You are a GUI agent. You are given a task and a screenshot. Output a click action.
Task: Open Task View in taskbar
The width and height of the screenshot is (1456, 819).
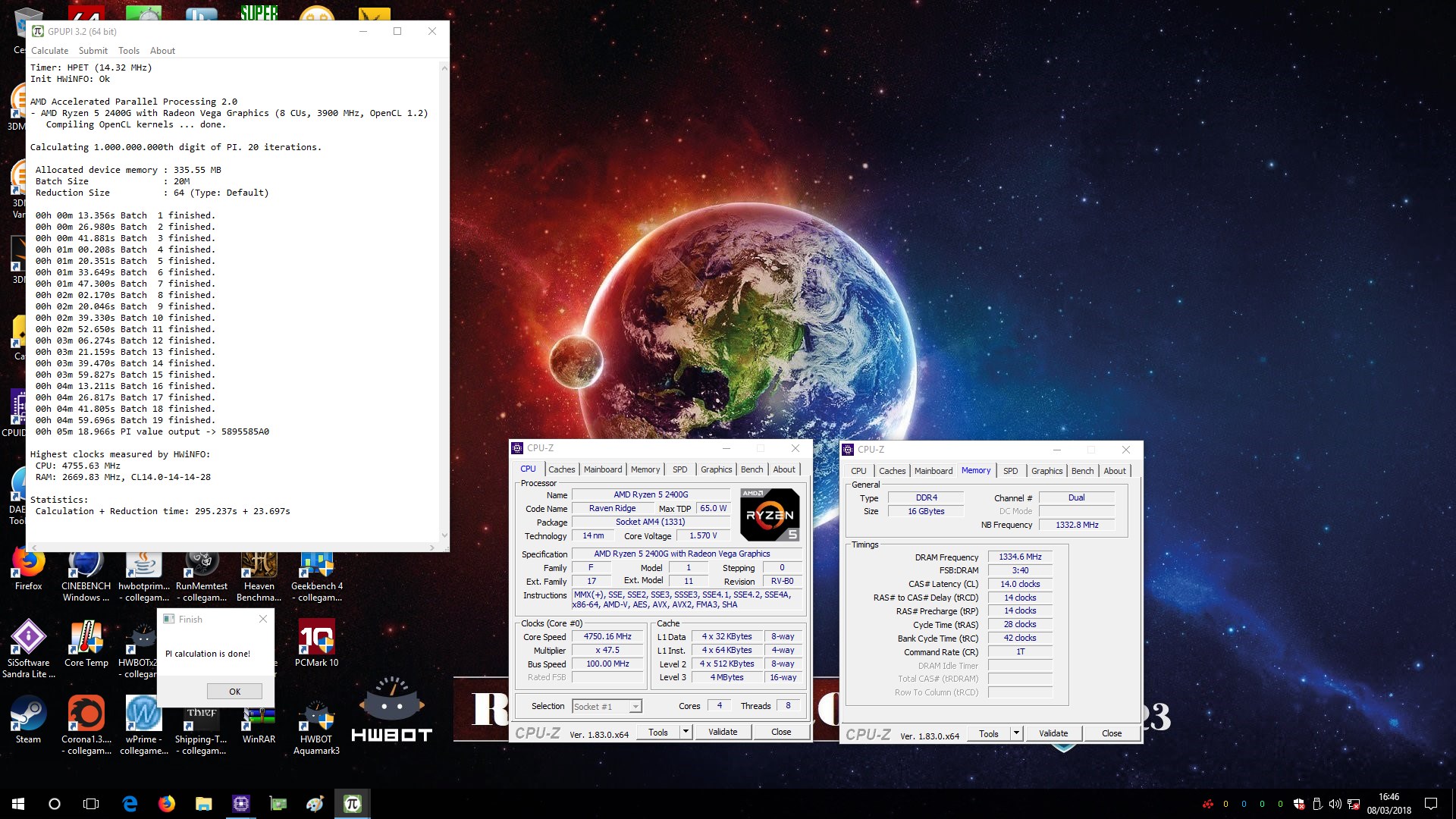click(91, 804)
